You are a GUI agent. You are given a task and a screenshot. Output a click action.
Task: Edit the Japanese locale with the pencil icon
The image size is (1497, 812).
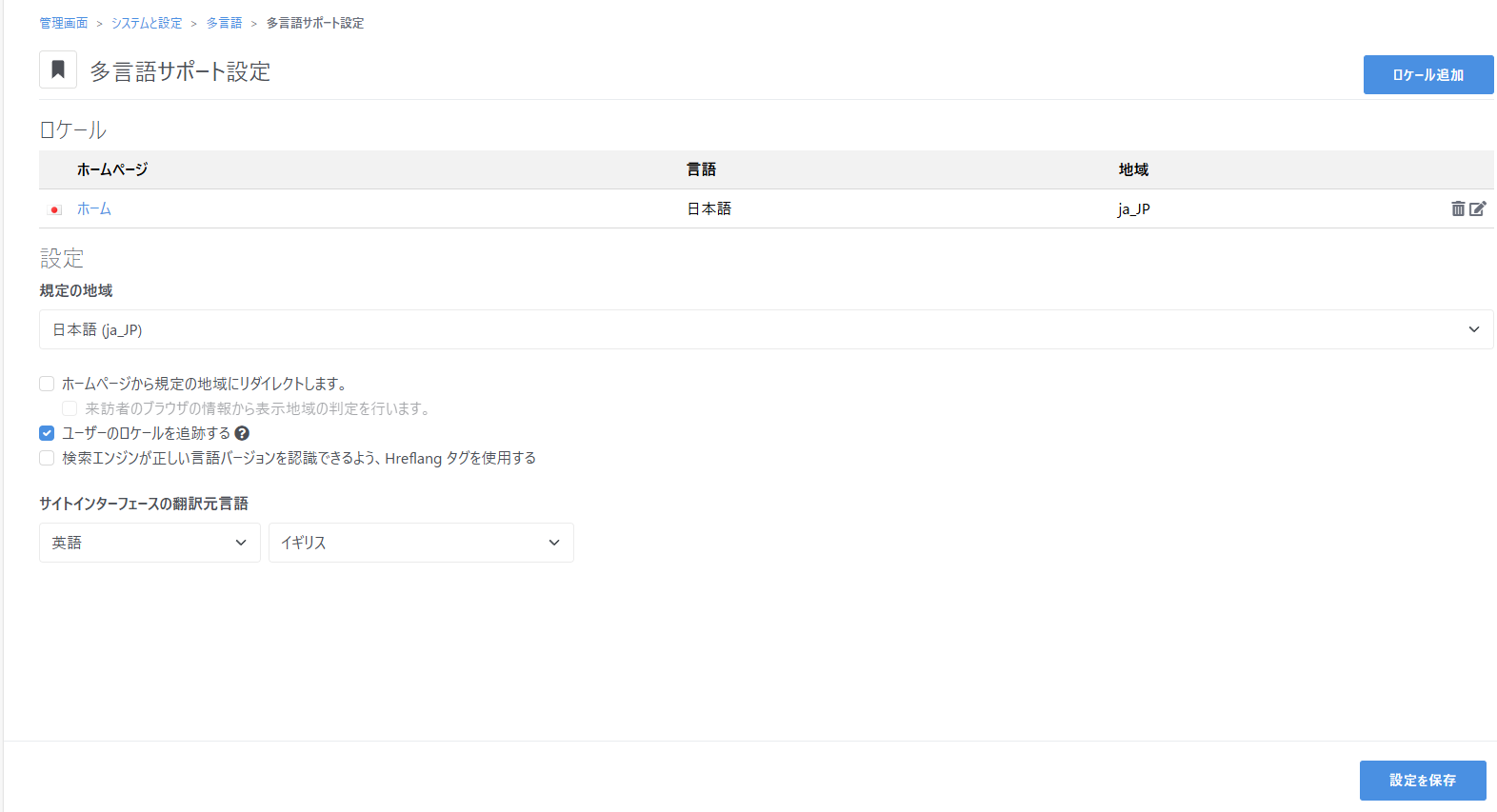[x=1477, y=208]
